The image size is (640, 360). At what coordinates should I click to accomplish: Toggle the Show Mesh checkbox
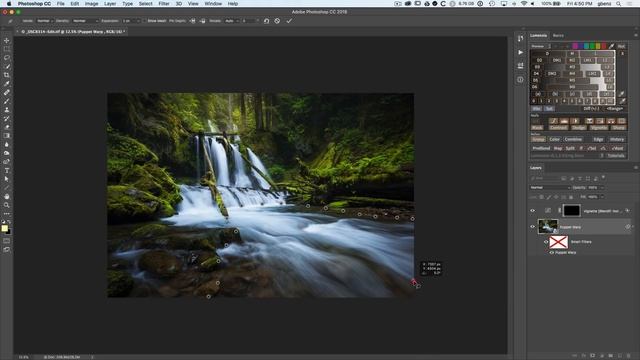coord(144,20)
